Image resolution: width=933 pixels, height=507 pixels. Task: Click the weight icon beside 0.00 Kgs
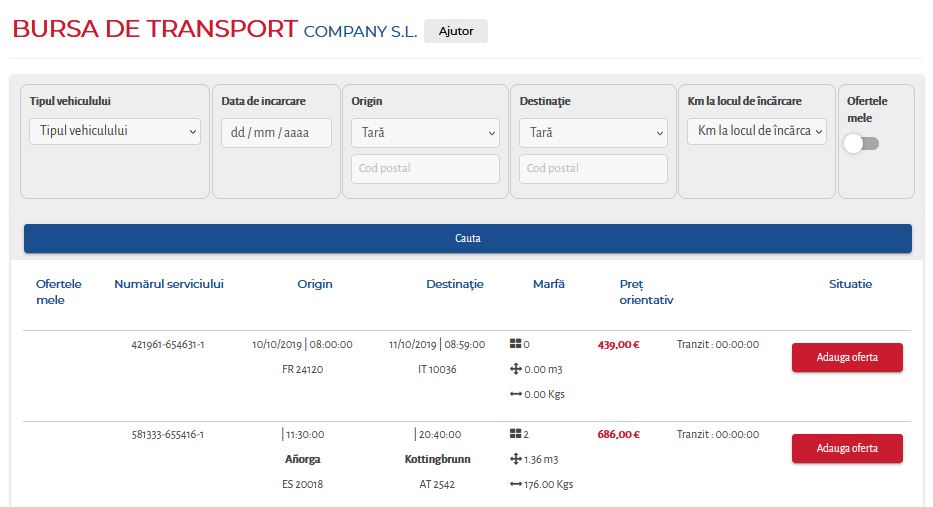[516, 394]
